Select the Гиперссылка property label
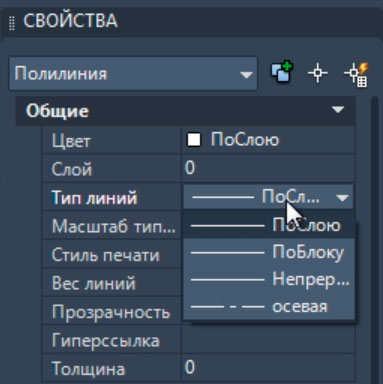The width and height of the screenshot is (383, 384). point(106,341)
